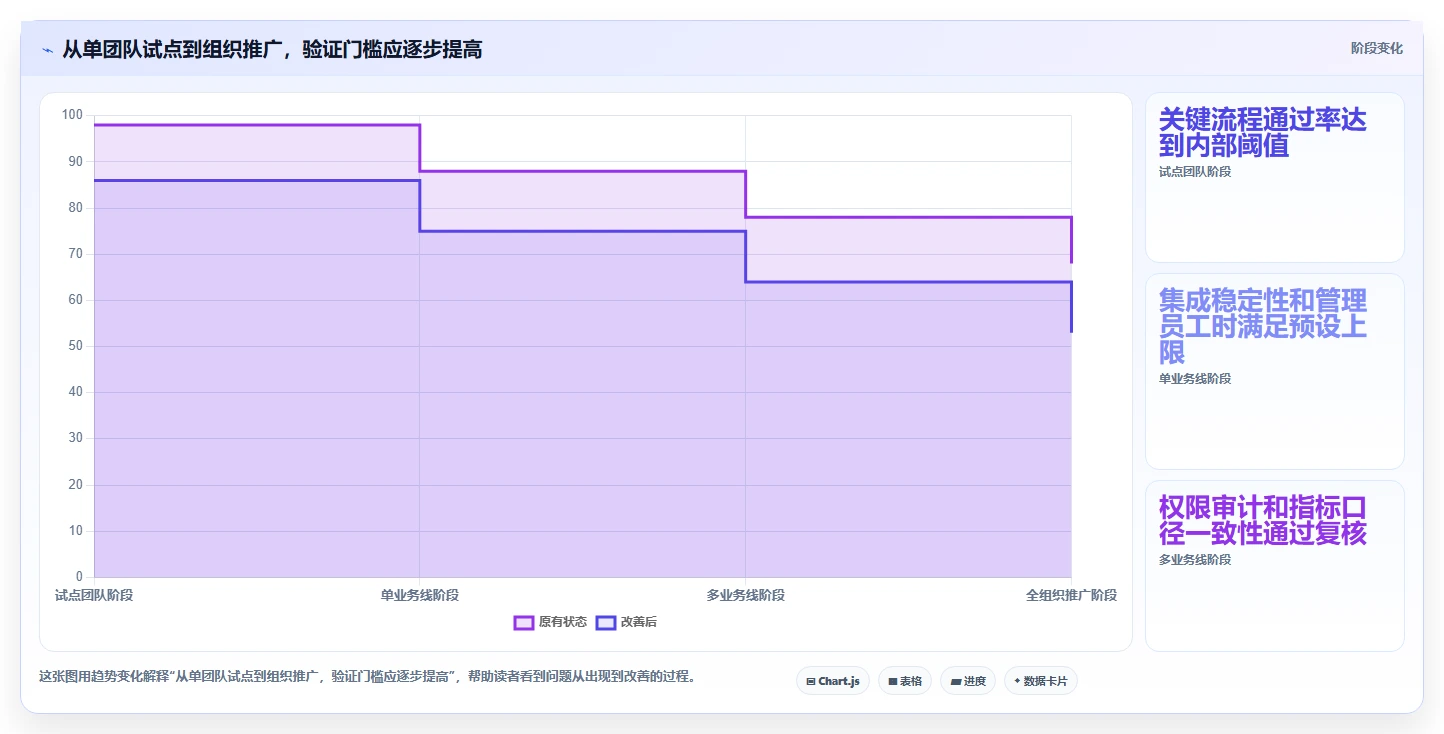The height and width of the screenshot is (734, 1444).
Task: Click the 单业务线阶段 x-axis label
Action: (420, 595)
